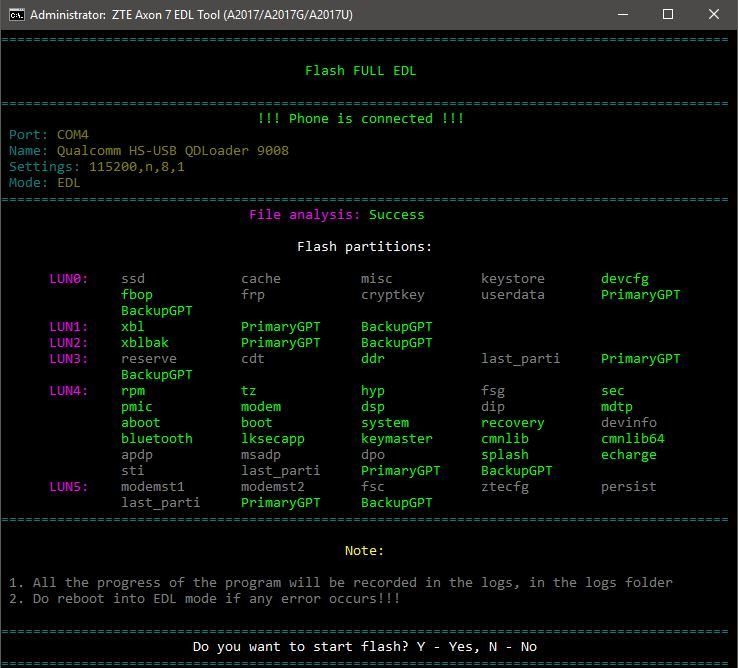Click the 'rpm' partition name

[x=133, y=391]
